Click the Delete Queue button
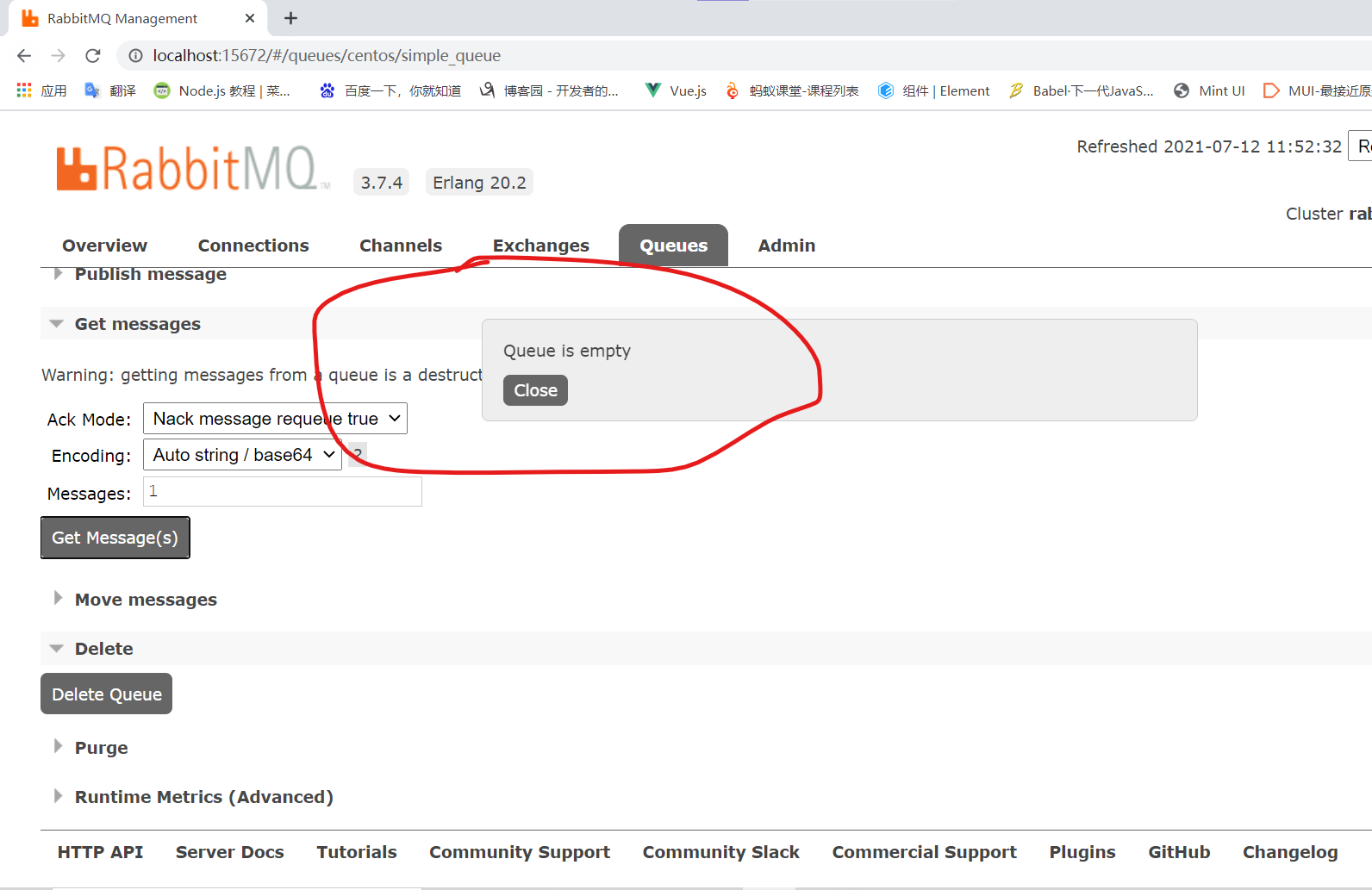This screenshot has height=890, width=1372. (x=106, y=694)
